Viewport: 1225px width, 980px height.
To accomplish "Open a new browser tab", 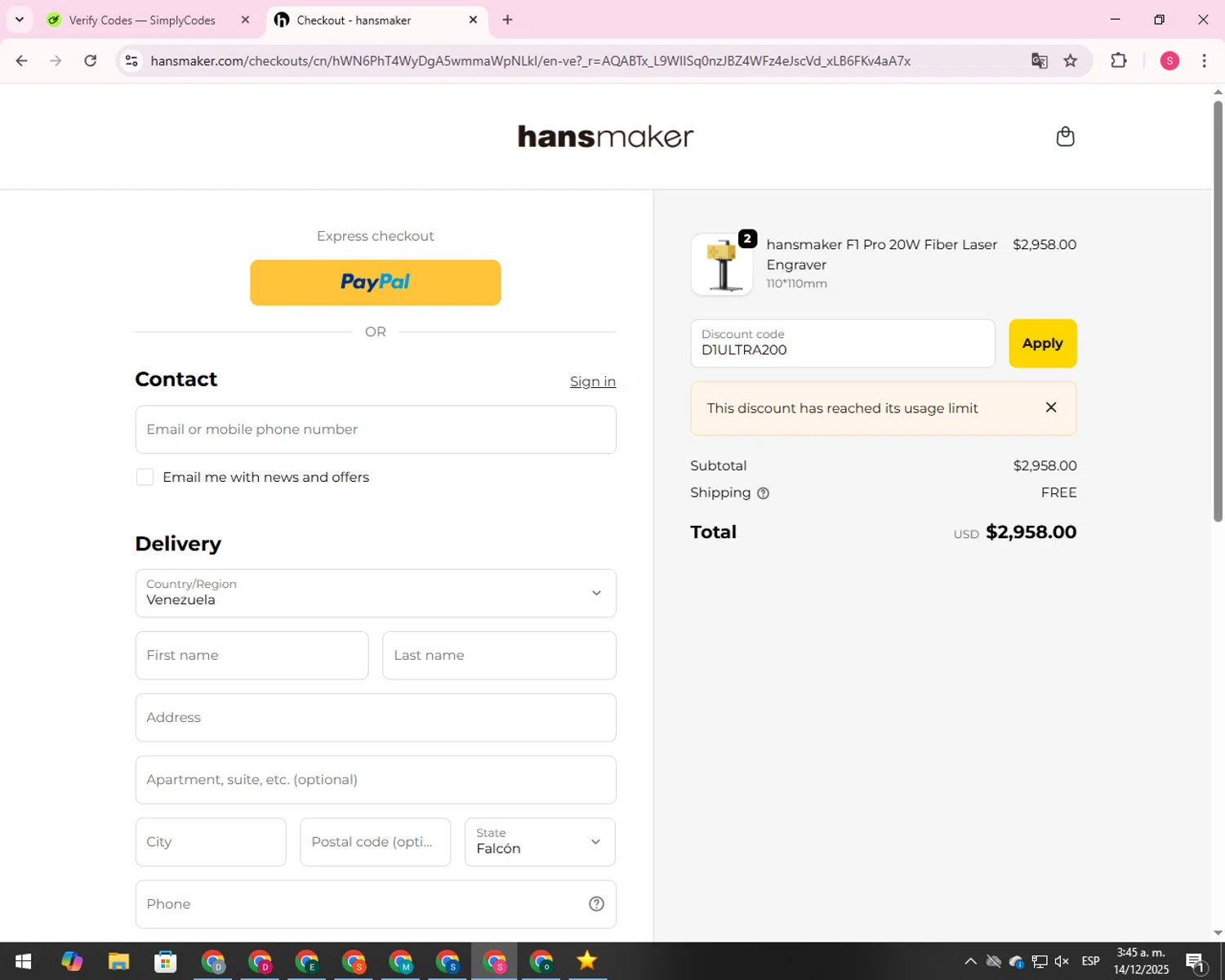I will 507,20.
